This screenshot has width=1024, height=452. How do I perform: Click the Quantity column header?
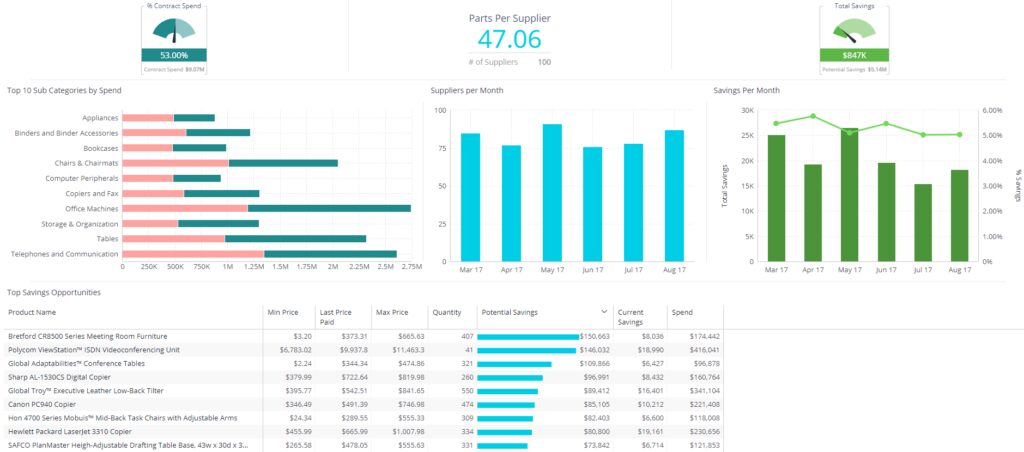click(446, 312)
